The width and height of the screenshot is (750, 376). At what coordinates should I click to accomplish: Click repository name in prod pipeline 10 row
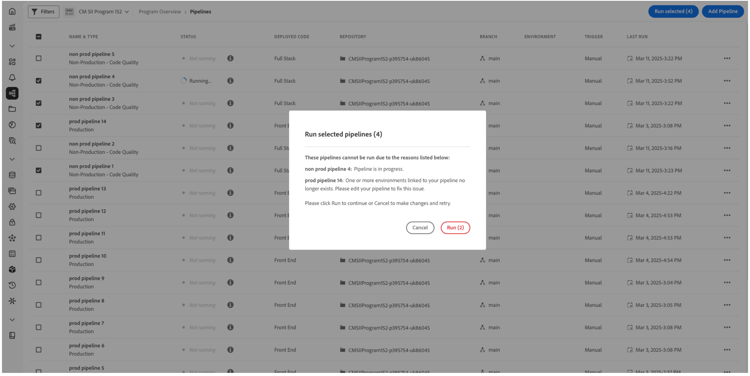coord(388,260)
